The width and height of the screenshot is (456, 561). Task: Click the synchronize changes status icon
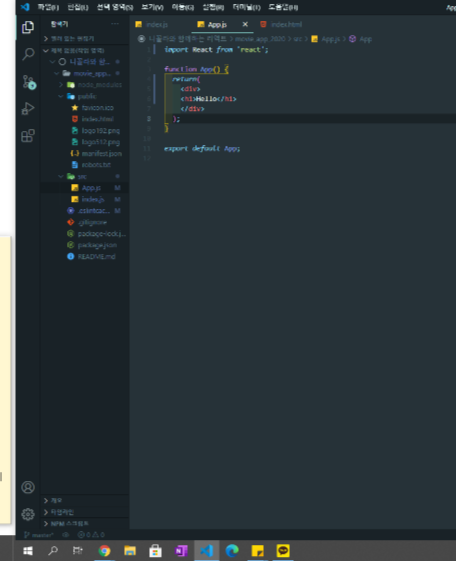click(x=65, y=535)
